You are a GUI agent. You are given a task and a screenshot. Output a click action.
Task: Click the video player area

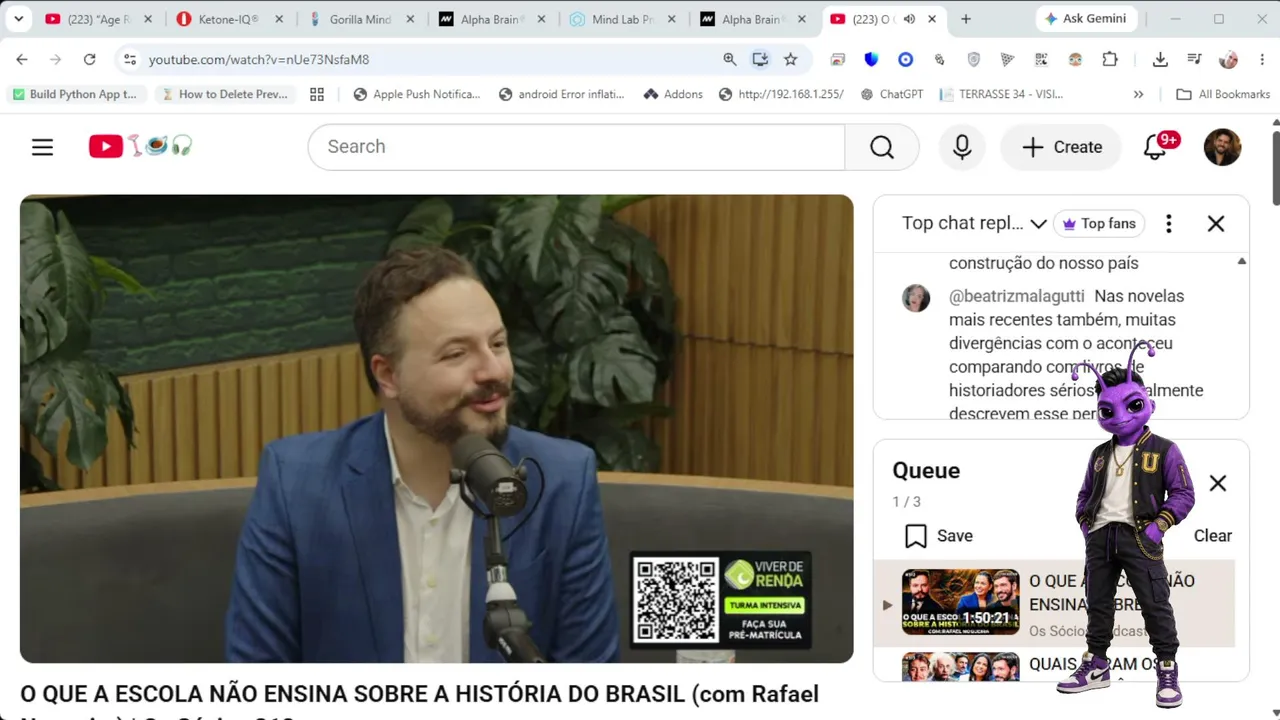(x=436, y=429)
